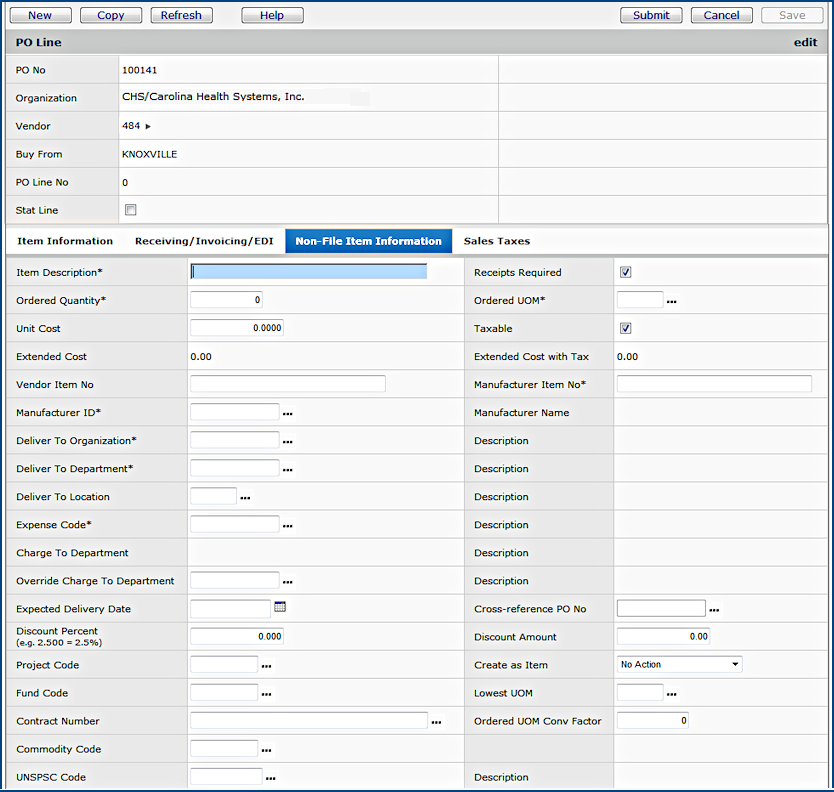Toggle the Stat Line checkbox
The width and height of the screenshot is (834, 792).
coord(131,210)
